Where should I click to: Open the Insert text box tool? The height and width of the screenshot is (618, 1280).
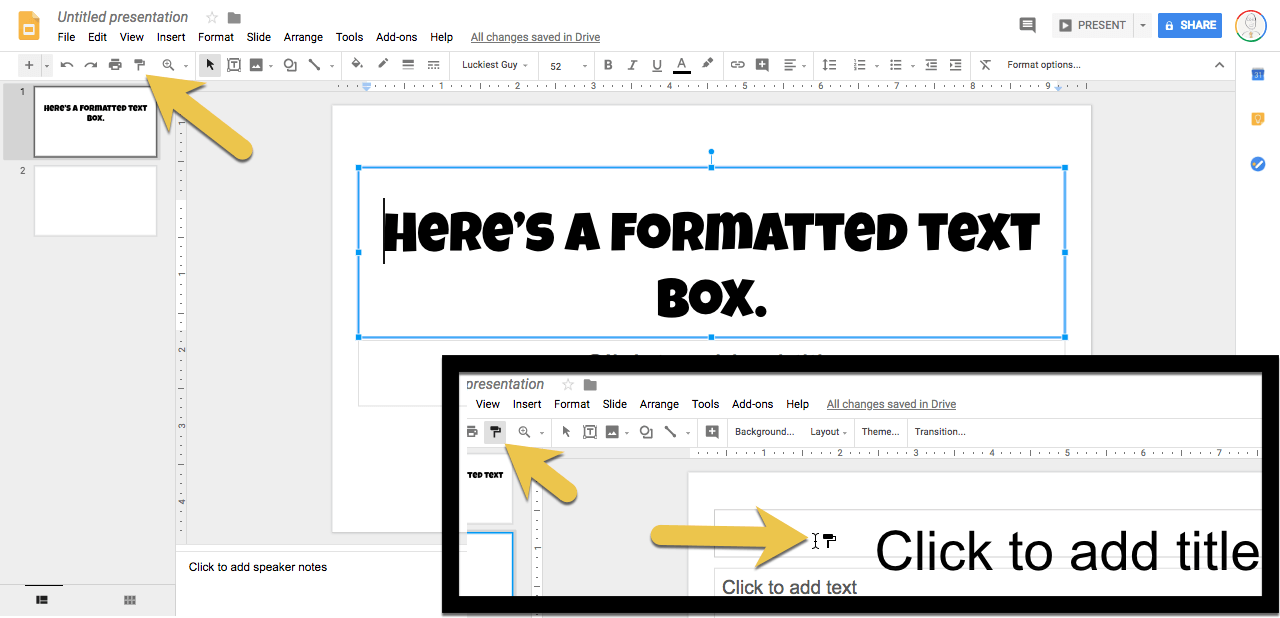234,64
